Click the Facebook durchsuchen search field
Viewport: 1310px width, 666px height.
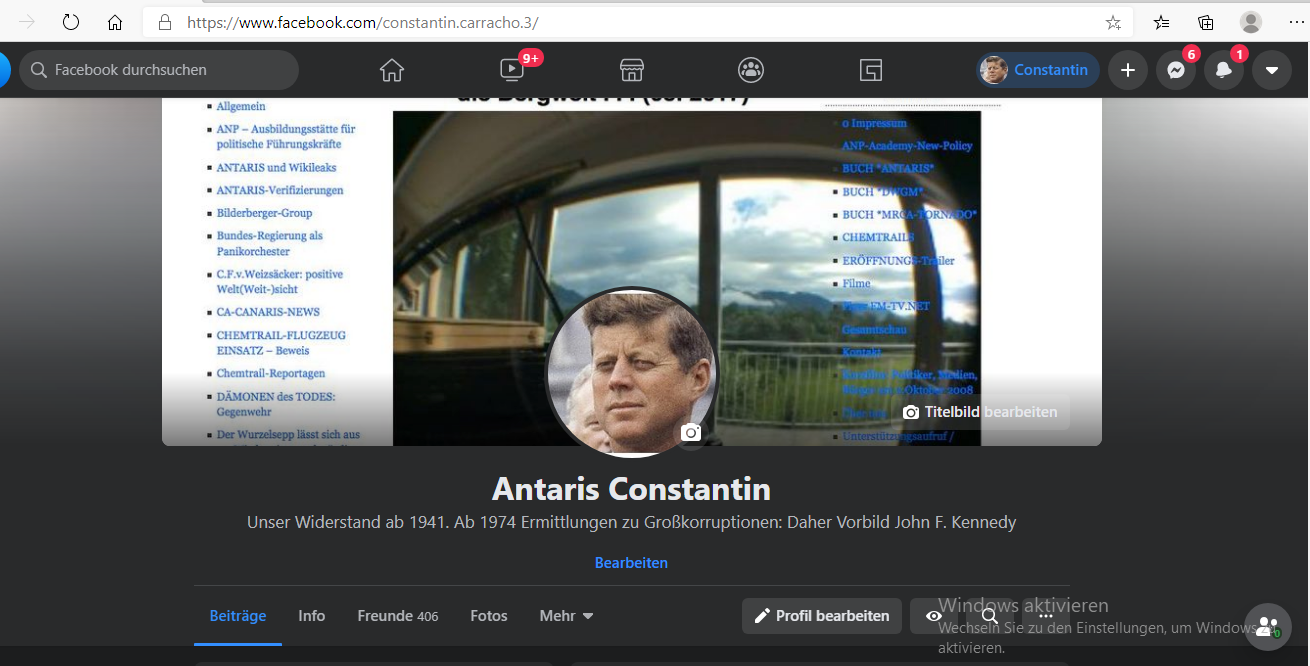(x=159, y=70)
